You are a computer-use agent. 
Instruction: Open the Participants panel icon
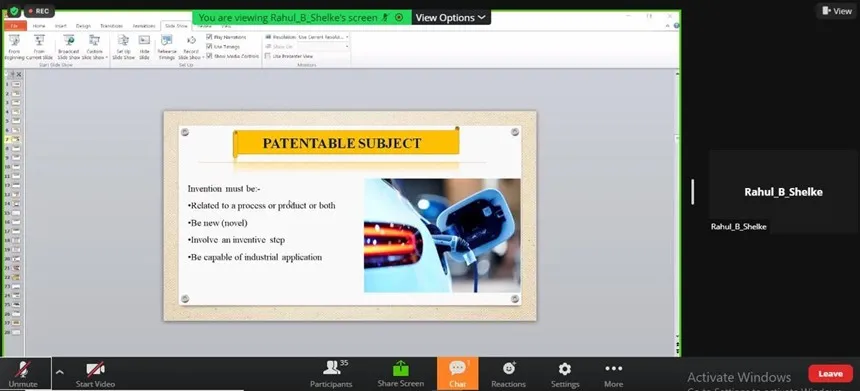tap(331, 367)
